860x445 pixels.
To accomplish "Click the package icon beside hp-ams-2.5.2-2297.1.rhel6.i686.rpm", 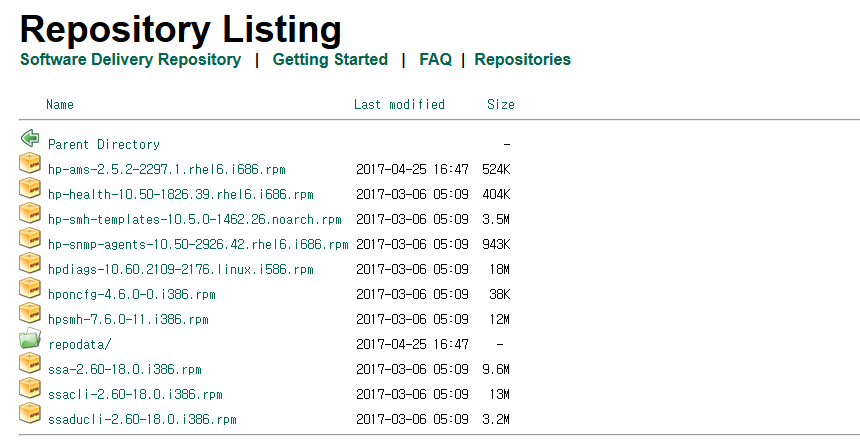I will pos(30,163).
